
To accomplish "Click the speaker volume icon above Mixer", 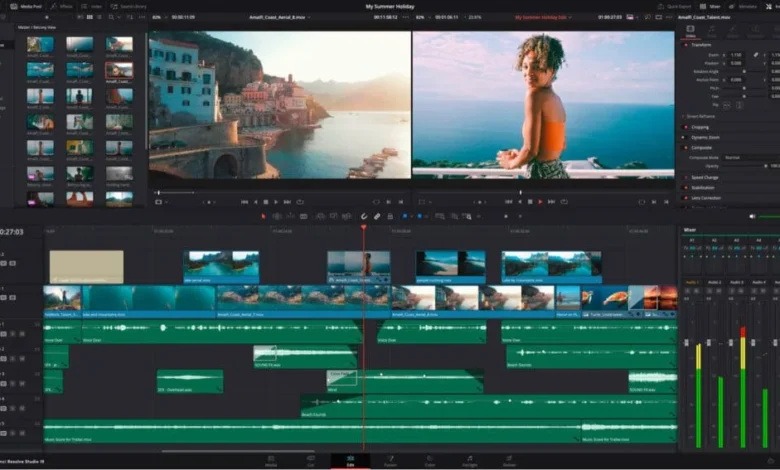I will point(752,216).
